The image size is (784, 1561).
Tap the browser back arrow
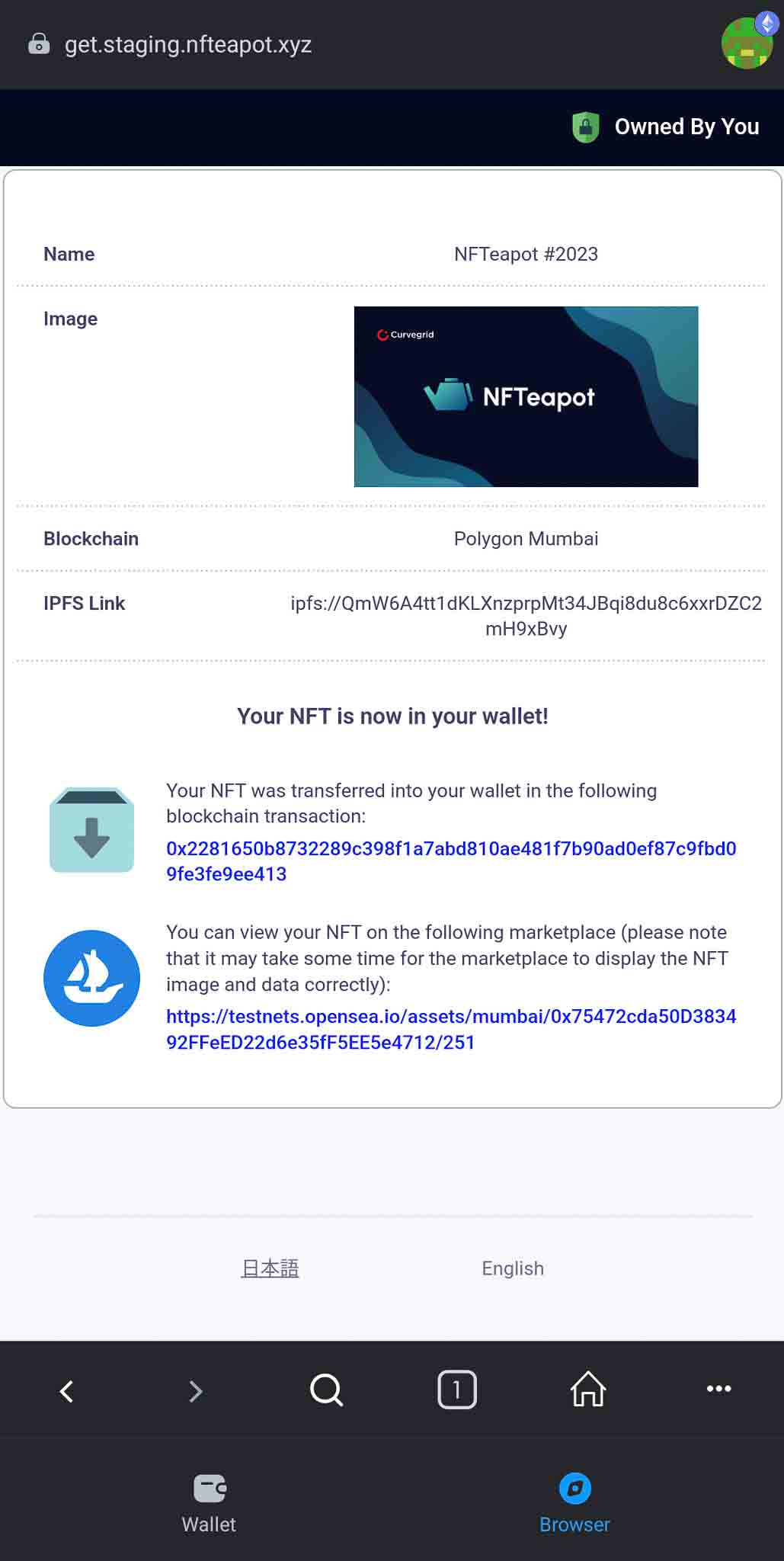tap(66, 1391)
